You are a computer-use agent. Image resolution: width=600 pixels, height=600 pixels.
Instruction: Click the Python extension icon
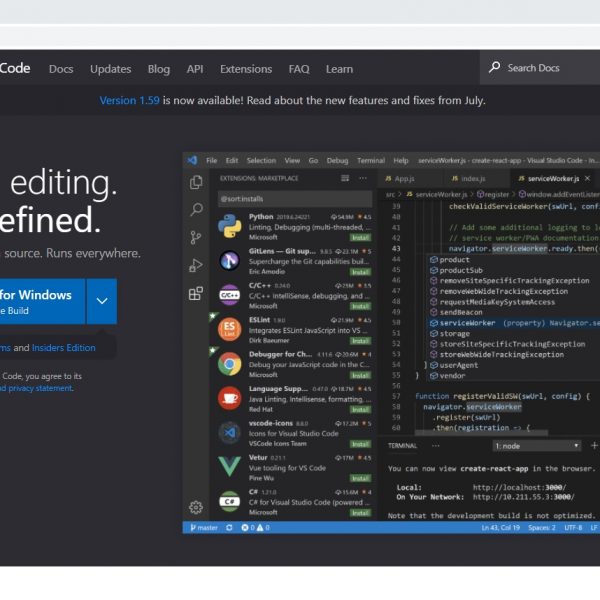pyautogui.click(x=229, y=225)
